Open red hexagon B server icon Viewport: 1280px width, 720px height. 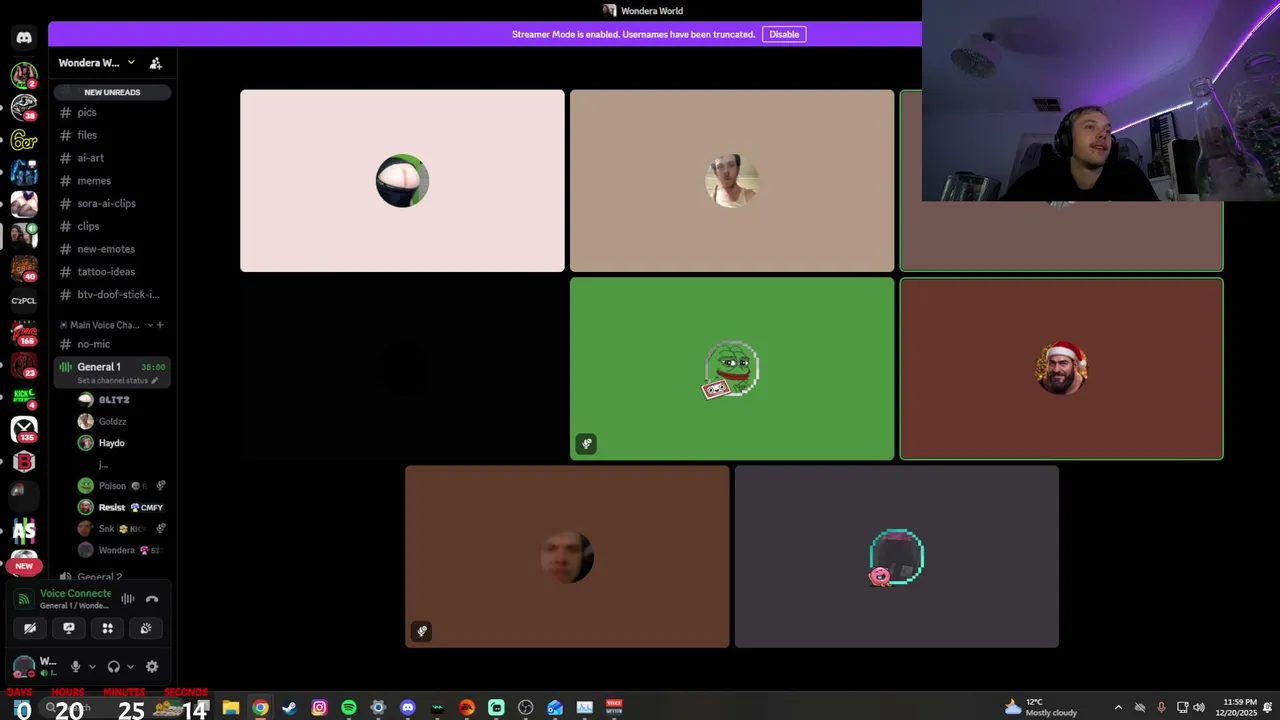coord(24,462)
